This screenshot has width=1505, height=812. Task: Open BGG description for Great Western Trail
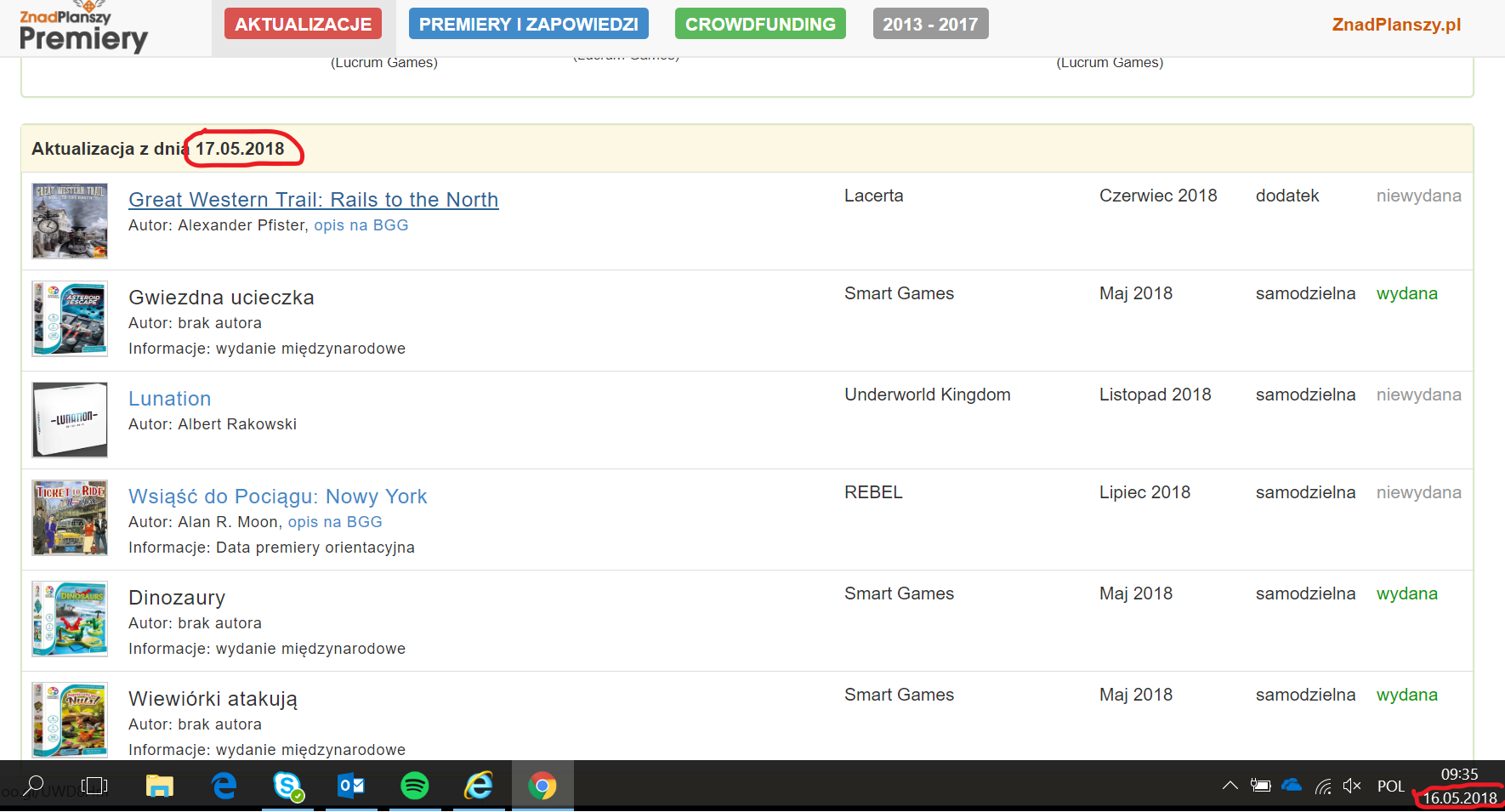tap(361, 225)
